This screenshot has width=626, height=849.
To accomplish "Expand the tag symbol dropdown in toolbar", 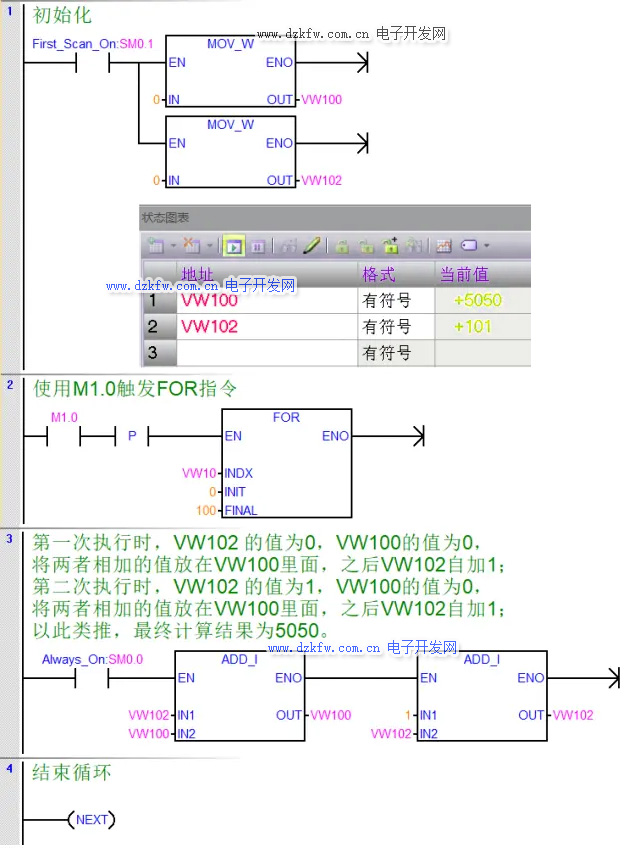I will (486, 245).
